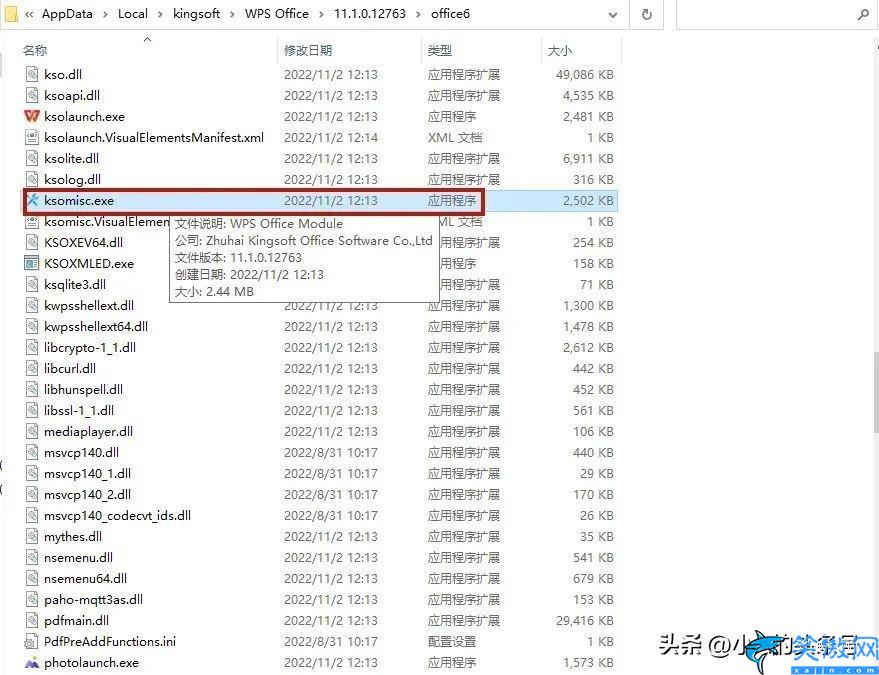Click the mediaplayer.dll file icon

(32, 432)
